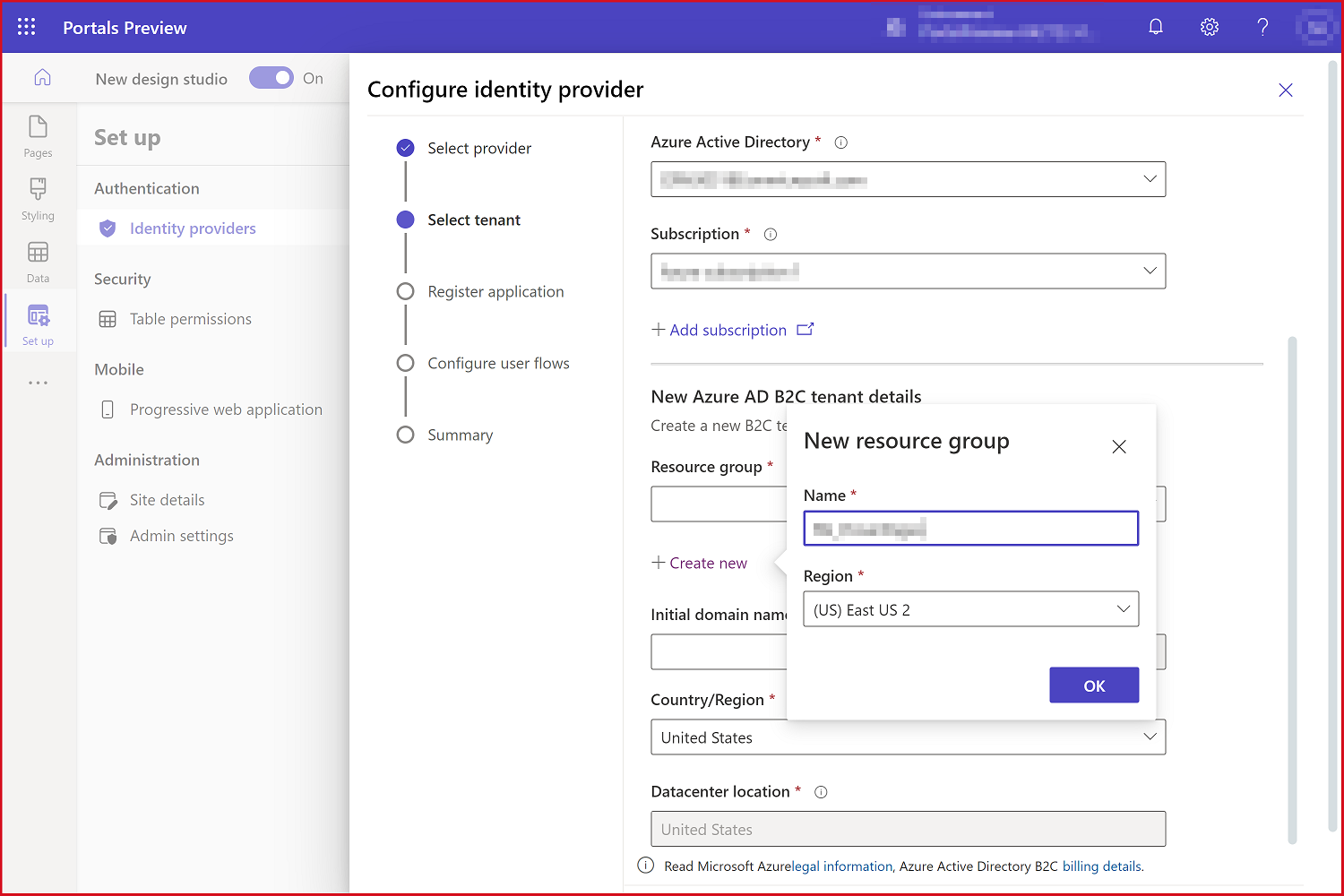The height and width of the screenshot is (896, 1344).
Task: Open the notifications bell
Action: 1156,27
